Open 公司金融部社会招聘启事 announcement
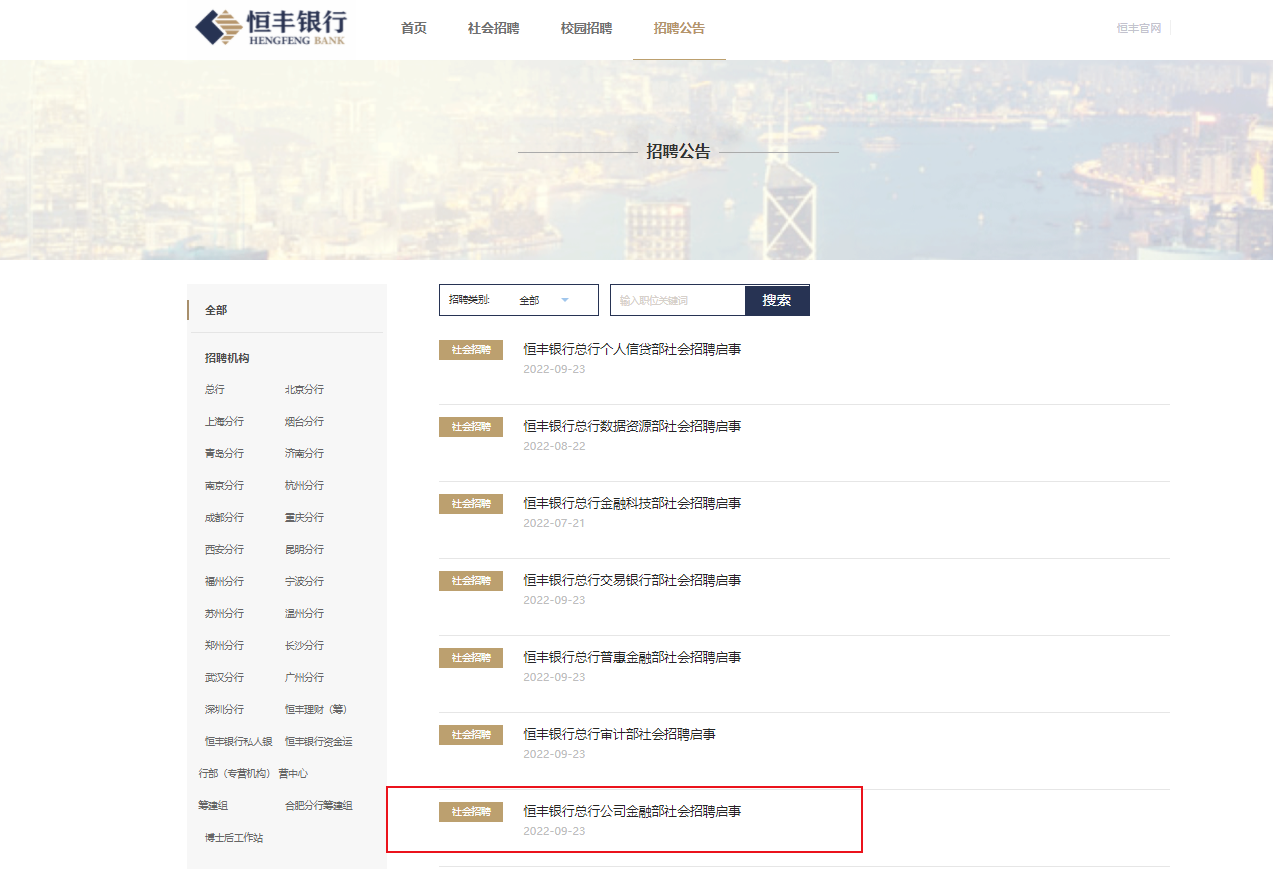 (632, 811)
